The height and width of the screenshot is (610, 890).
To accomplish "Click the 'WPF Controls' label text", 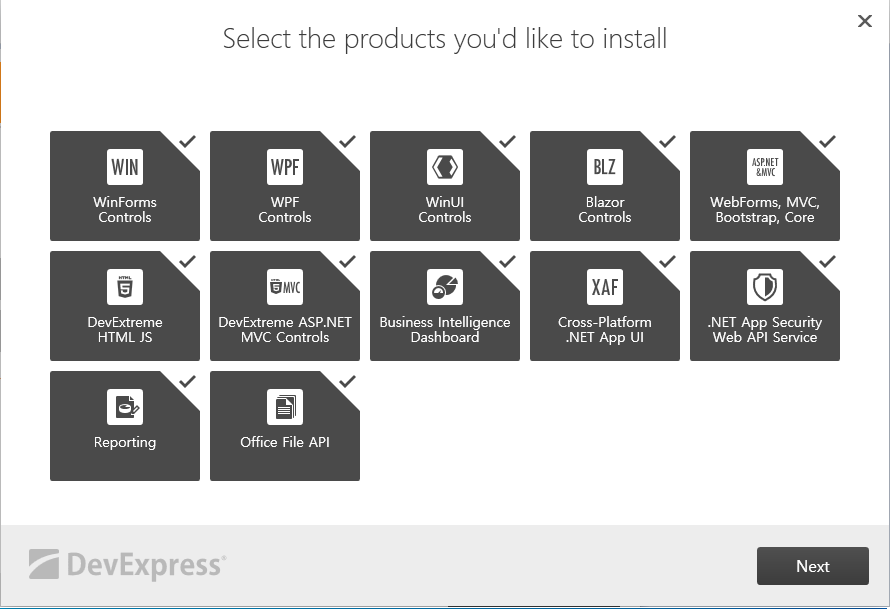I will click(x=285, y=209).
